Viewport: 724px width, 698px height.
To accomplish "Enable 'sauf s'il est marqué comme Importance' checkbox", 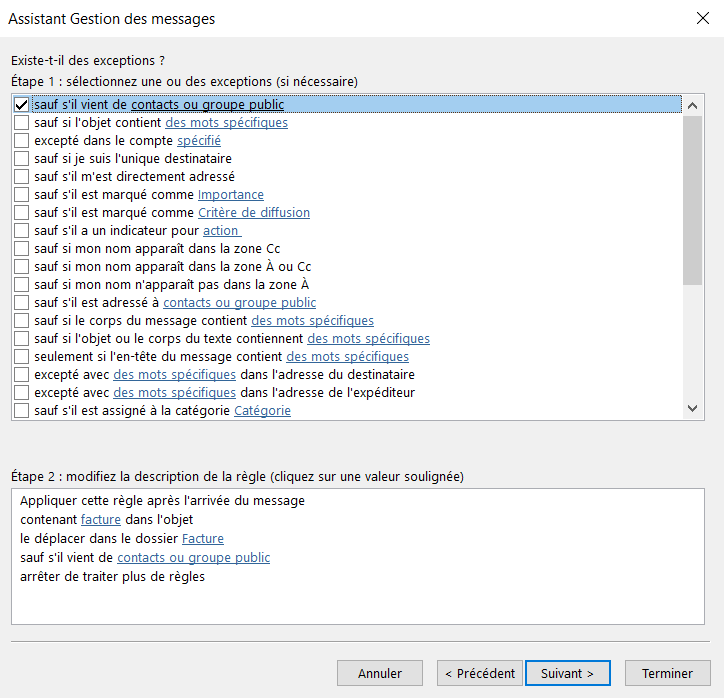I will tap(21, 195).
